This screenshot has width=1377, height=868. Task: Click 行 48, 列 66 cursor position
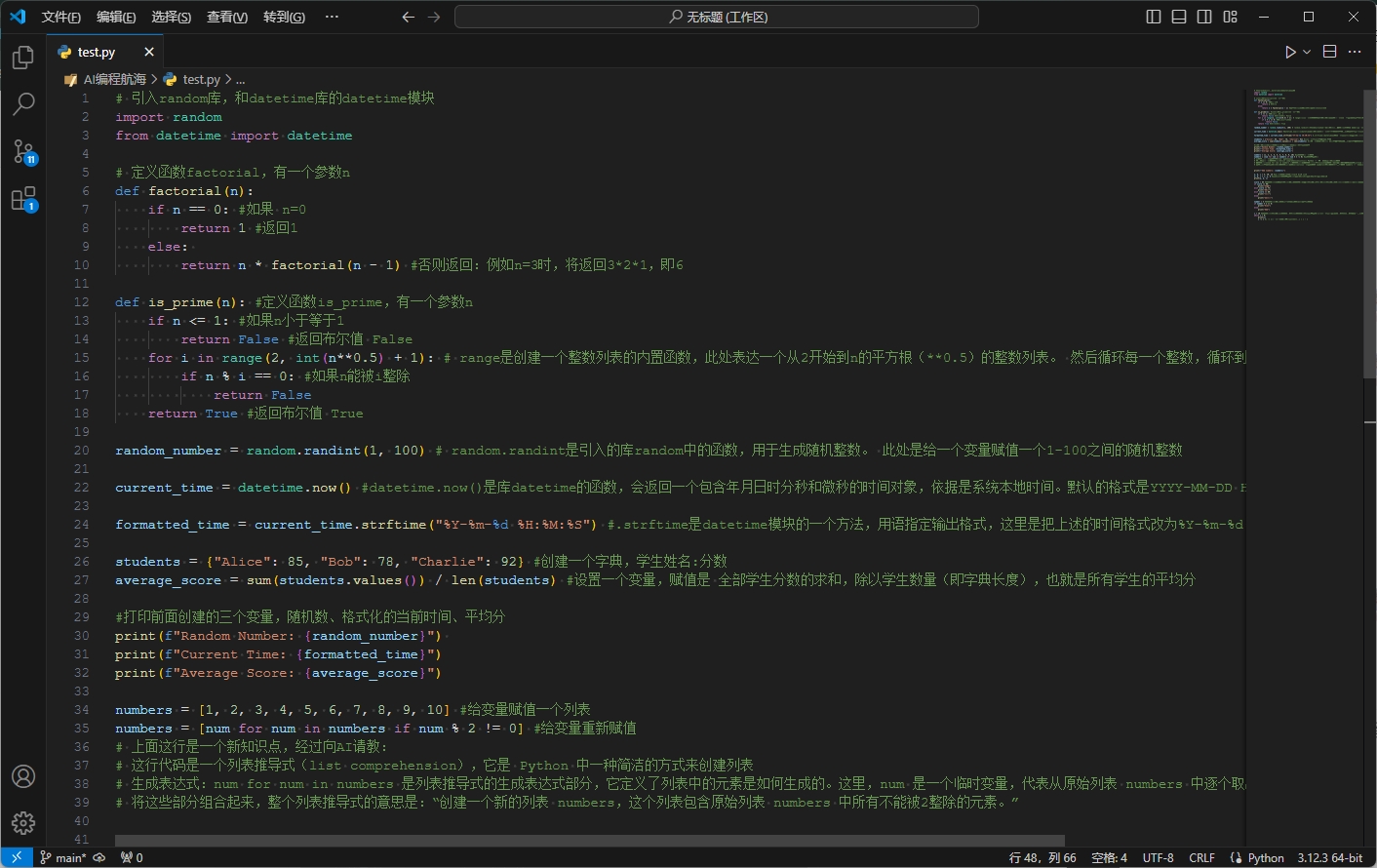[x=1043, y=857]
